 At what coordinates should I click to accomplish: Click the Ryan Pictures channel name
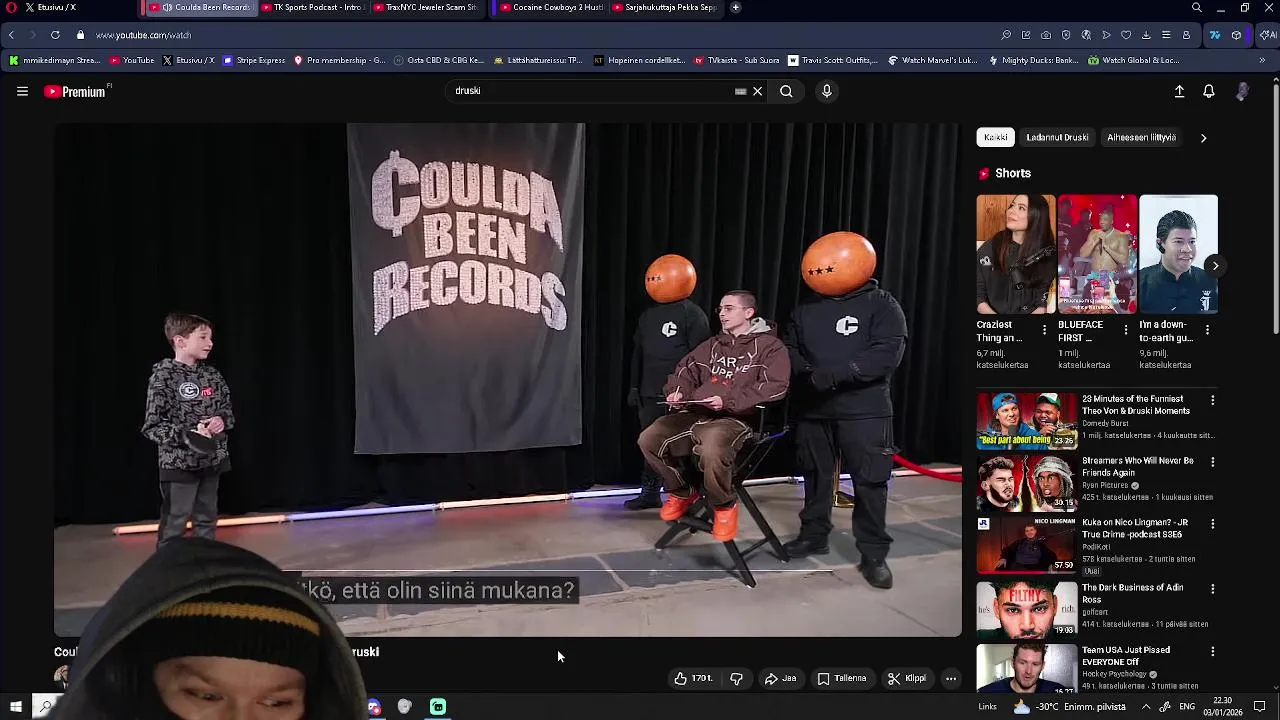pos(1105,486)
